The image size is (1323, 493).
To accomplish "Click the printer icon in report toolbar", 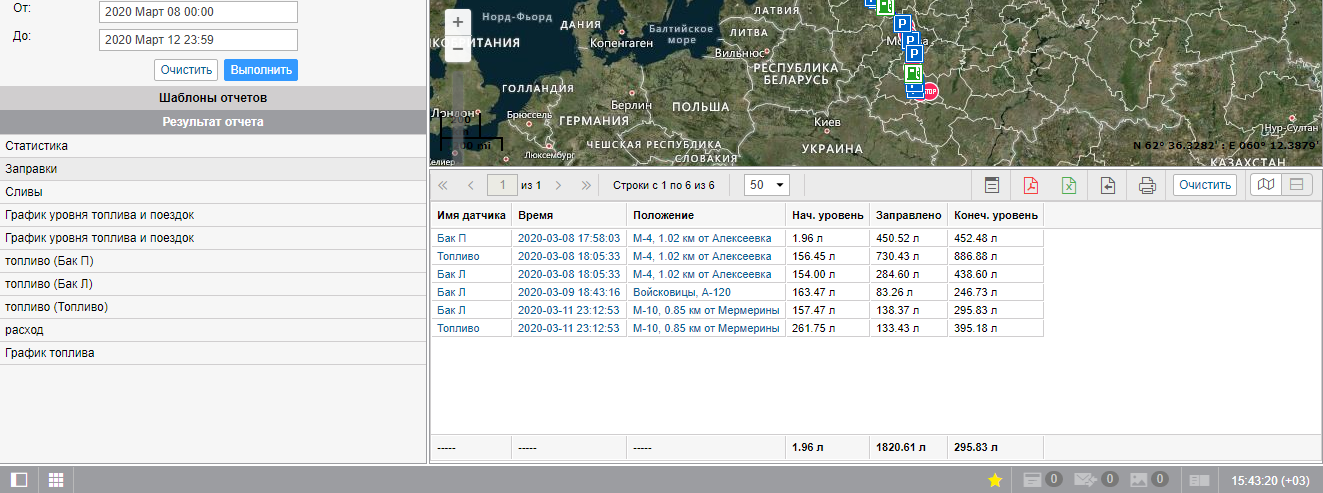I will [x=1147, y=185].
